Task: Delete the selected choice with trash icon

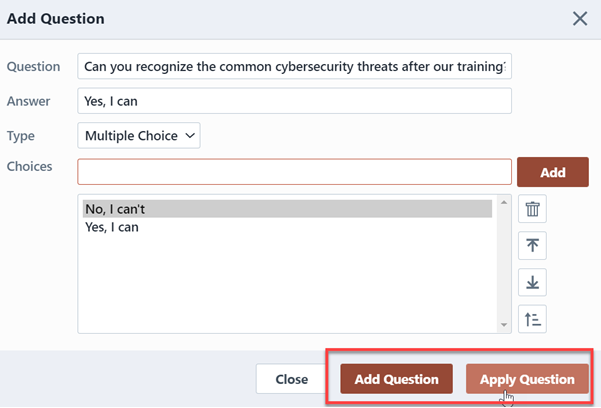Action: (x=532, y=209)
